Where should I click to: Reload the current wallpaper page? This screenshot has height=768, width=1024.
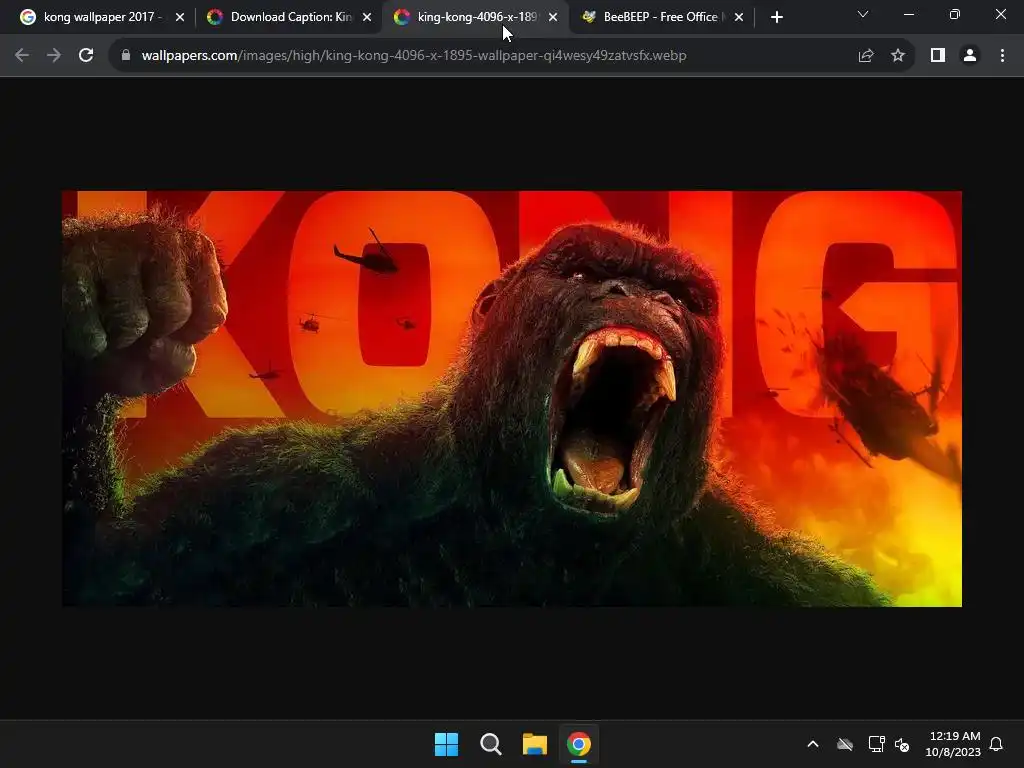[x=86, y=56]
